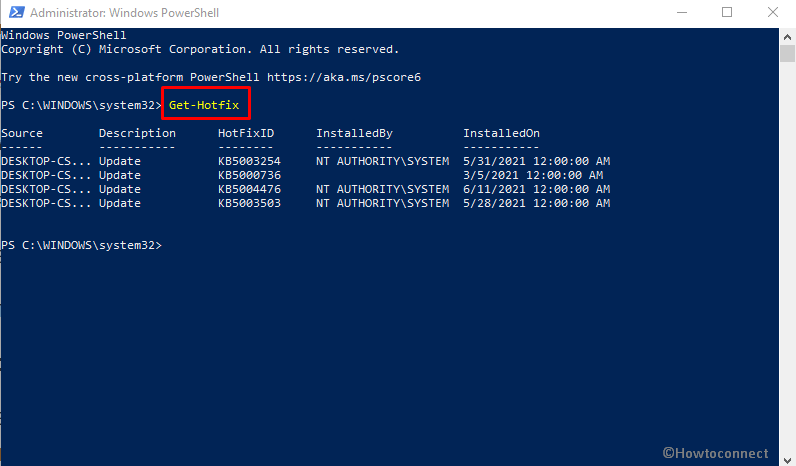This screenshot has width=796, height=466.
Task: Click the window title Administrator: Windows PowerShell
Action: pos(124,13)
